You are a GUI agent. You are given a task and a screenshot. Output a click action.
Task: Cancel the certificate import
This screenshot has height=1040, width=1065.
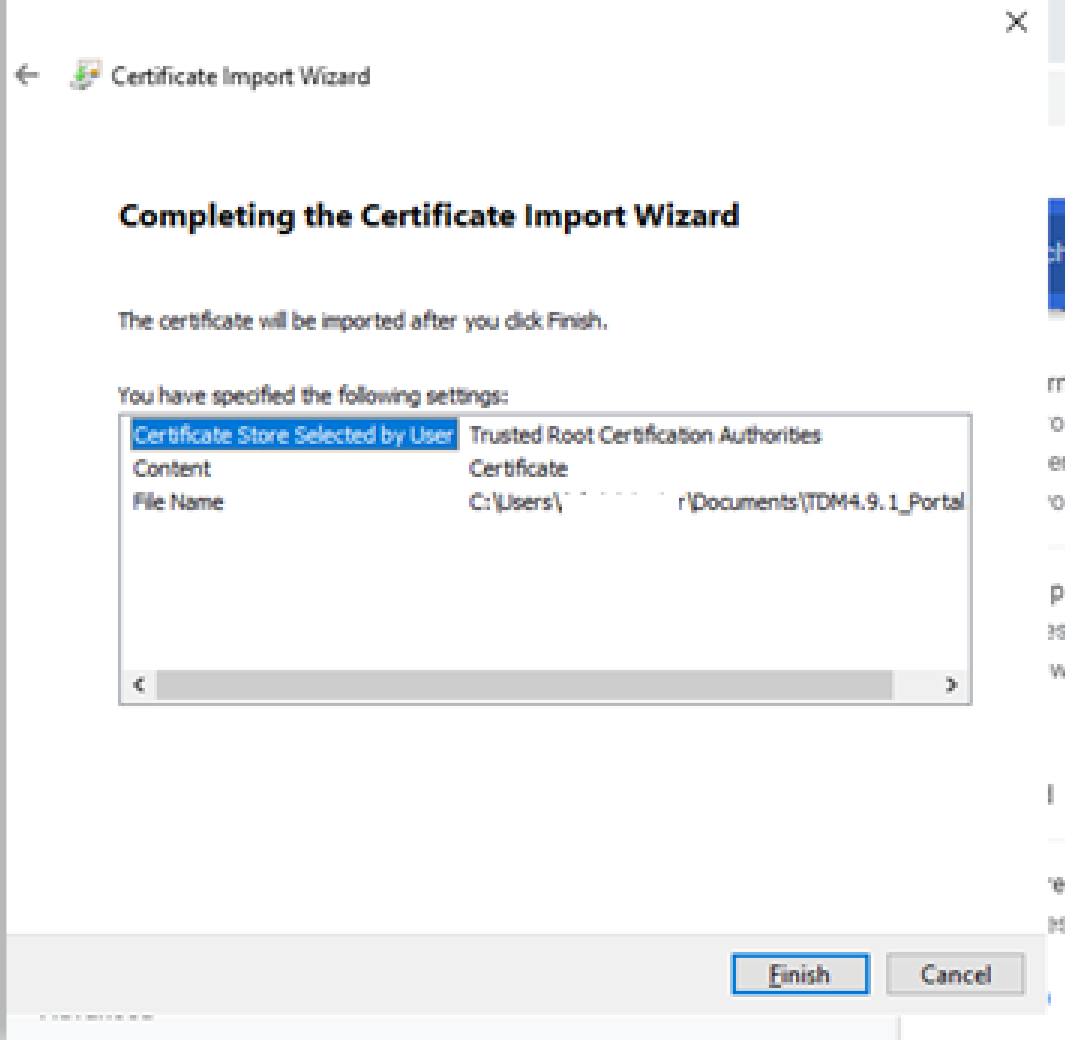click(955, 974)
